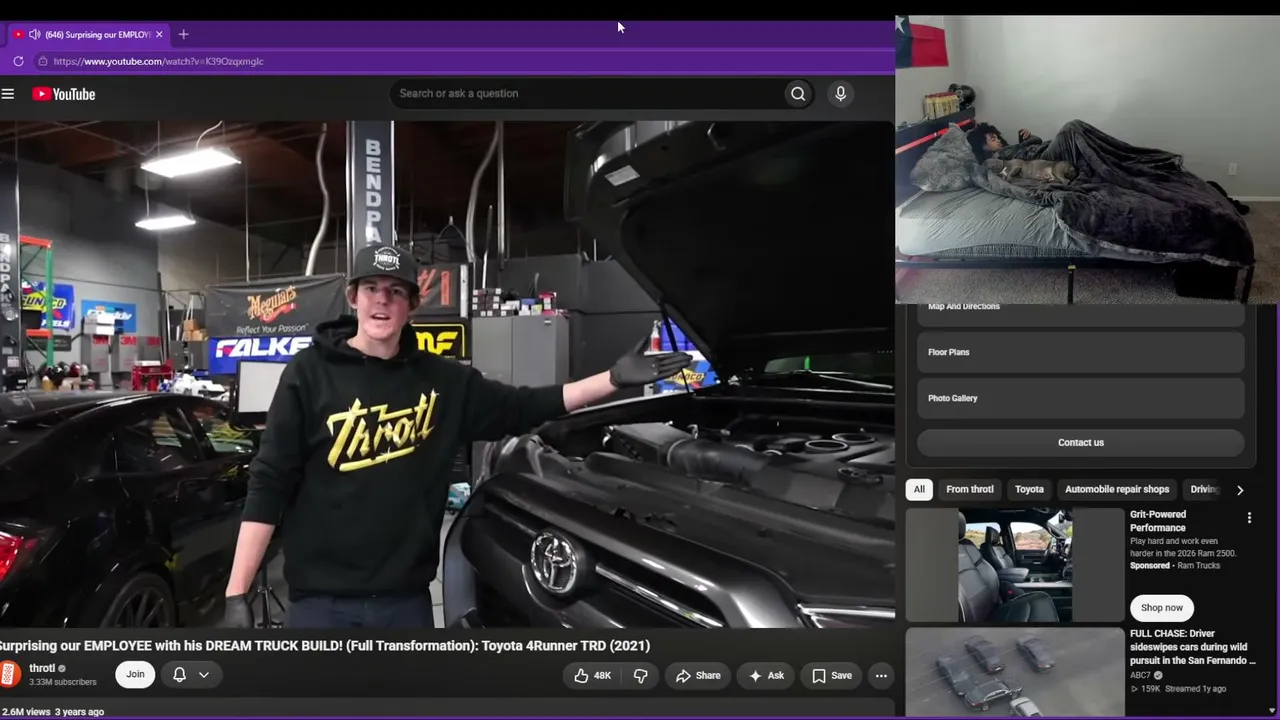Select the Surprising our EMPLOYEE browser tab
1280x720 pixels.
point(90,34)
